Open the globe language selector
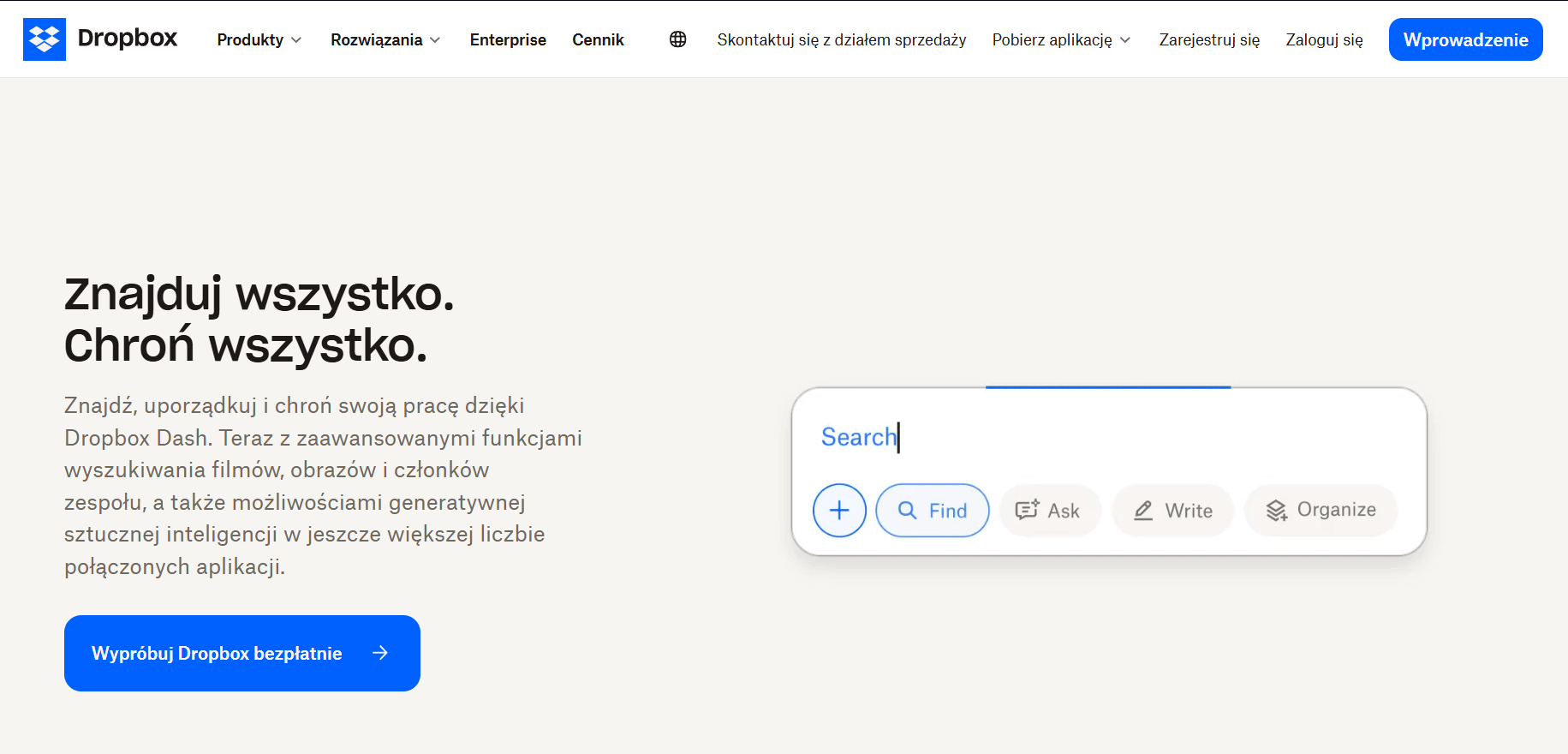This screenshot has height=754, width=1568. (x=677, y=39)
